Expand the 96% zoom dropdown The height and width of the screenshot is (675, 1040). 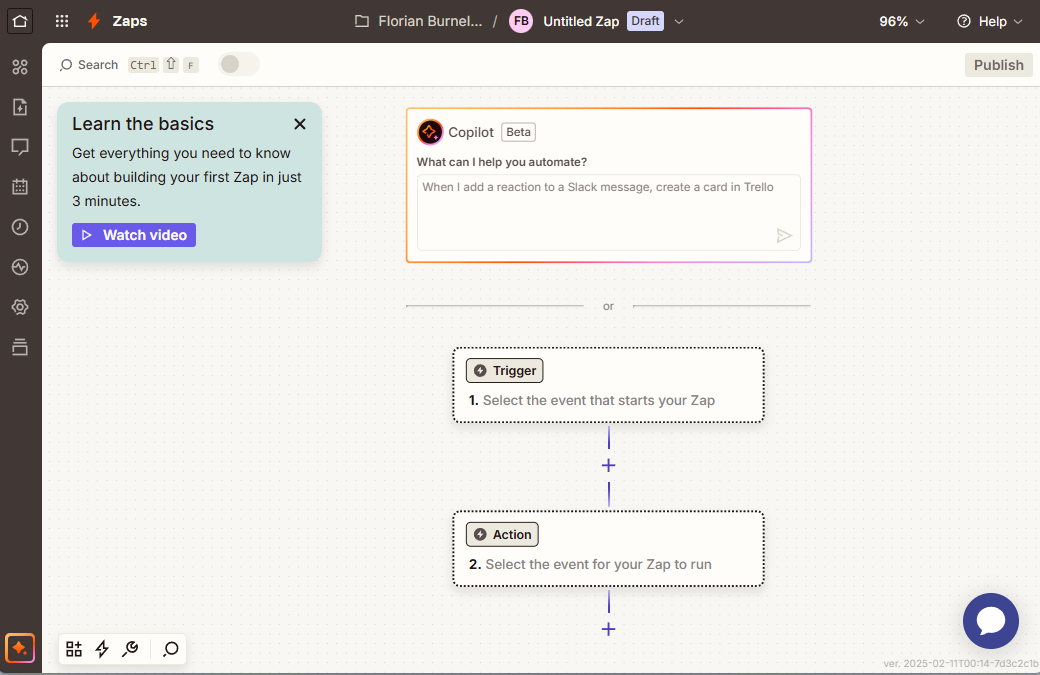(901, 21)
